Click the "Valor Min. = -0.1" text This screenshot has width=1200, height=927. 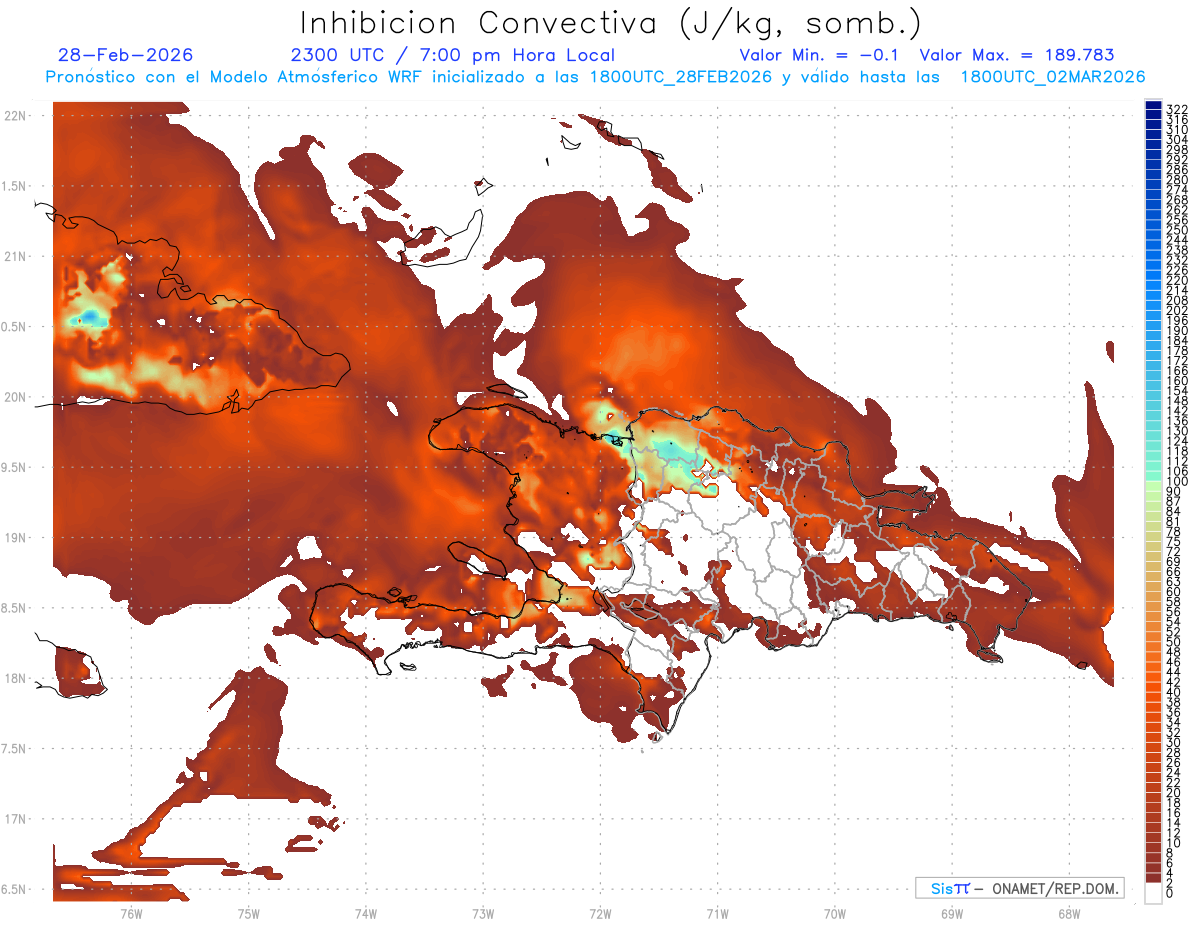(820, 55)
